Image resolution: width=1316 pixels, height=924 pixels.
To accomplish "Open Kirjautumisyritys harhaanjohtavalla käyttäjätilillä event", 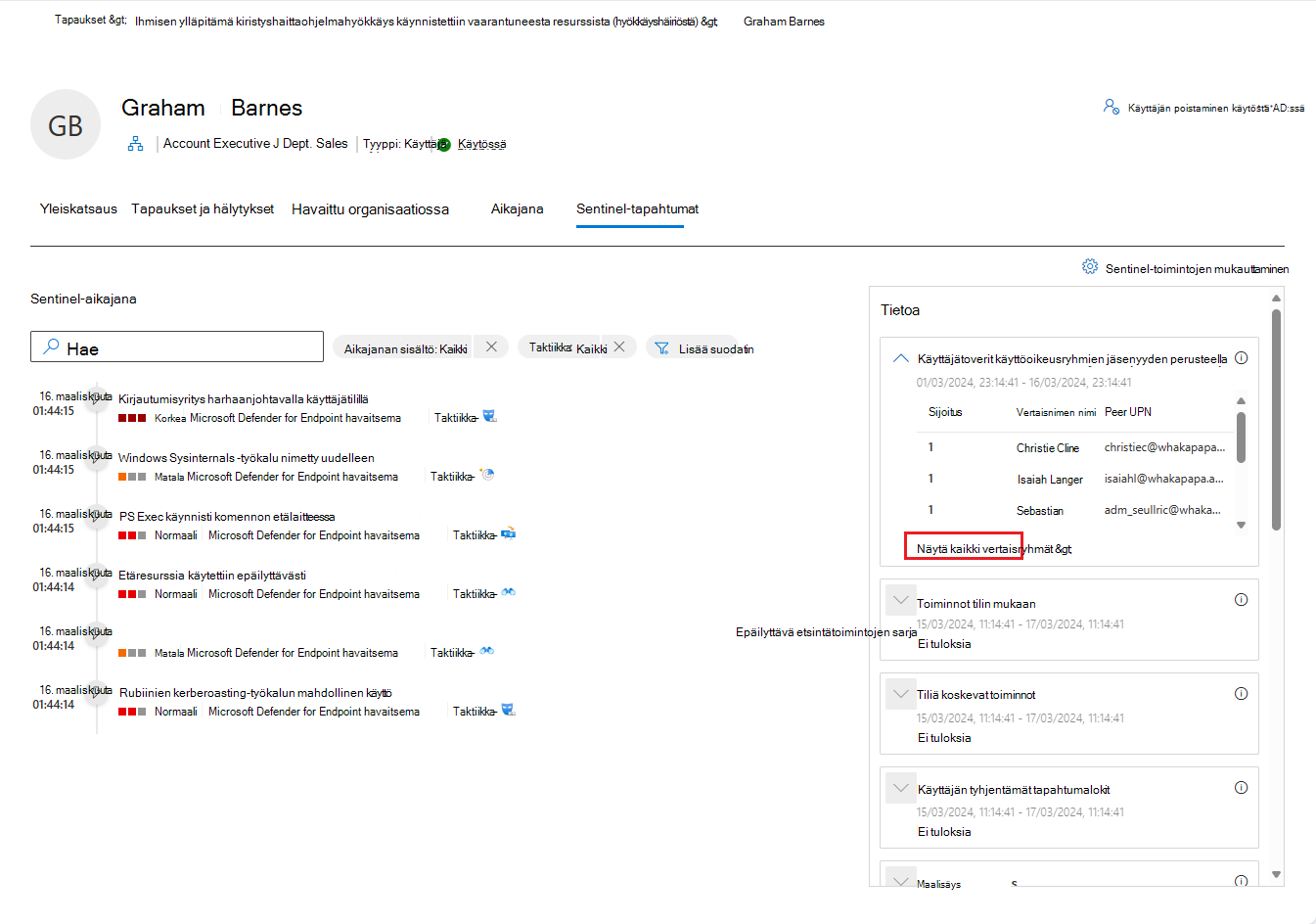I will (x=244, y=399).
